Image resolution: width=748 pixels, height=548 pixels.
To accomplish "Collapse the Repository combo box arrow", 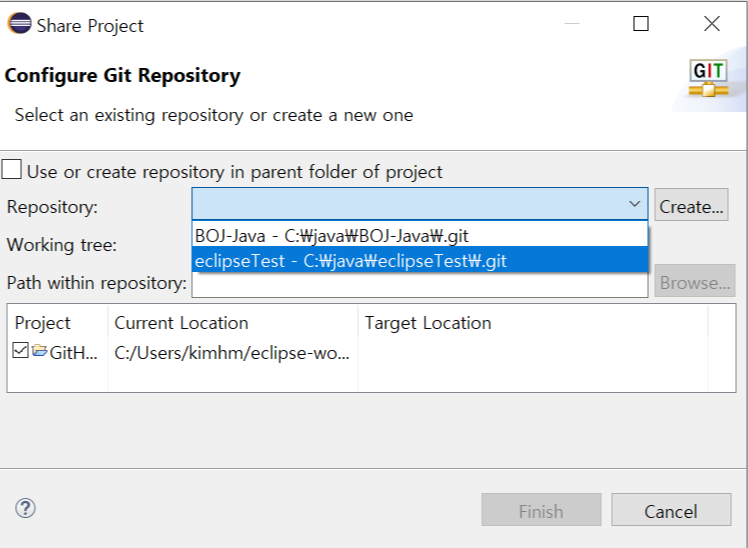I will click(634, 204).
